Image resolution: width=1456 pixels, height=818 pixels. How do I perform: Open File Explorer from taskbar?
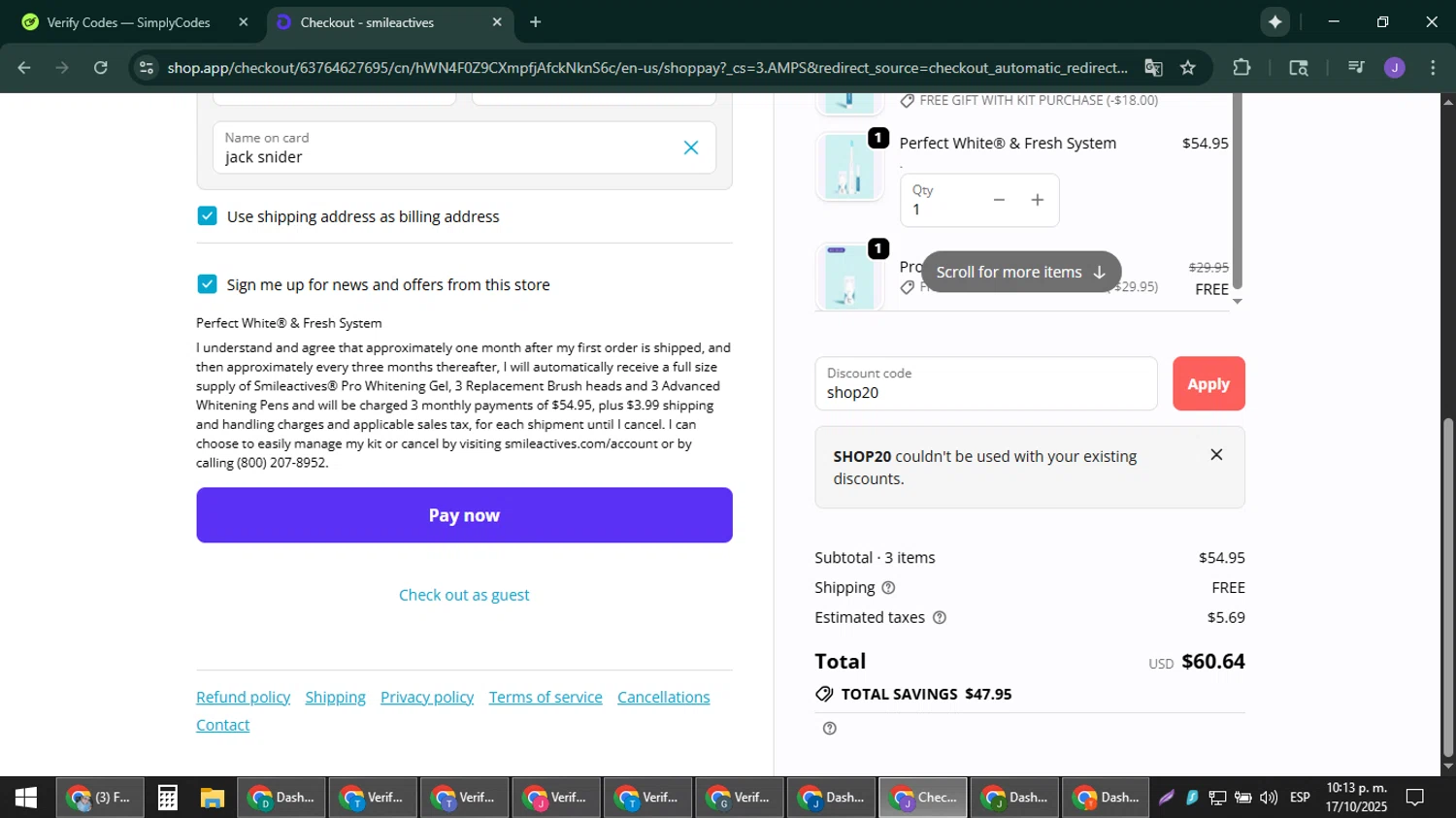click(x=212, y=798)
